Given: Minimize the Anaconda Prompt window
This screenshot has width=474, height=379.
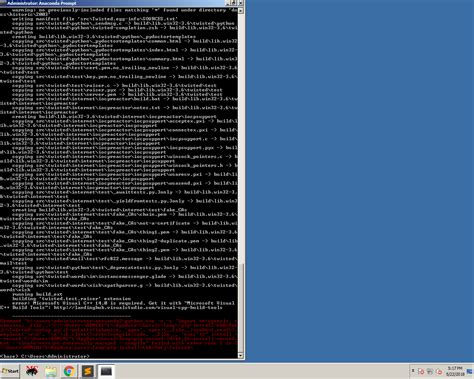Looking at the screenshot, I should (x=228, y=3).
